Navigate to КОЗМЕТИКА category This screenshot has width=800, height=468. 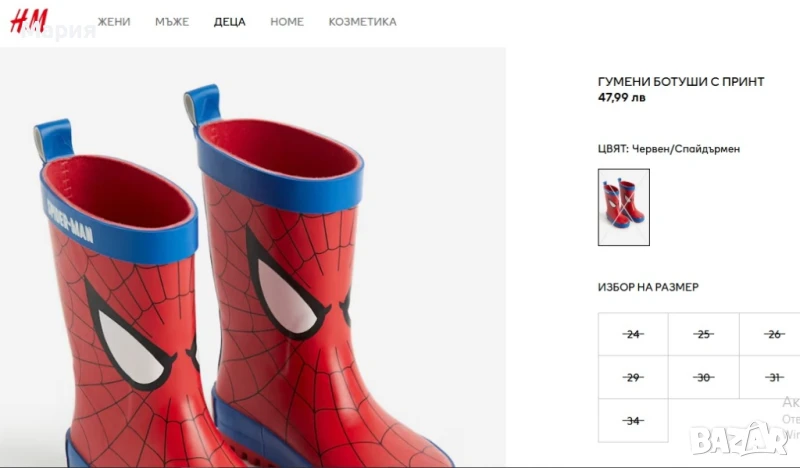pyautogui.click(x=362, y=22)
